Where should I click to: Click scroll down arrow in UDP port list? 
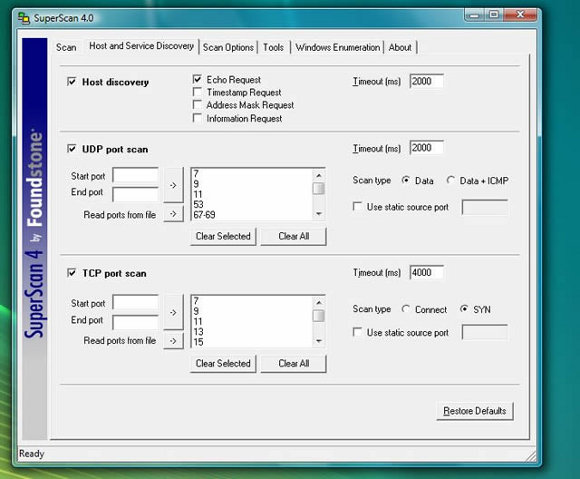point(318,214)
